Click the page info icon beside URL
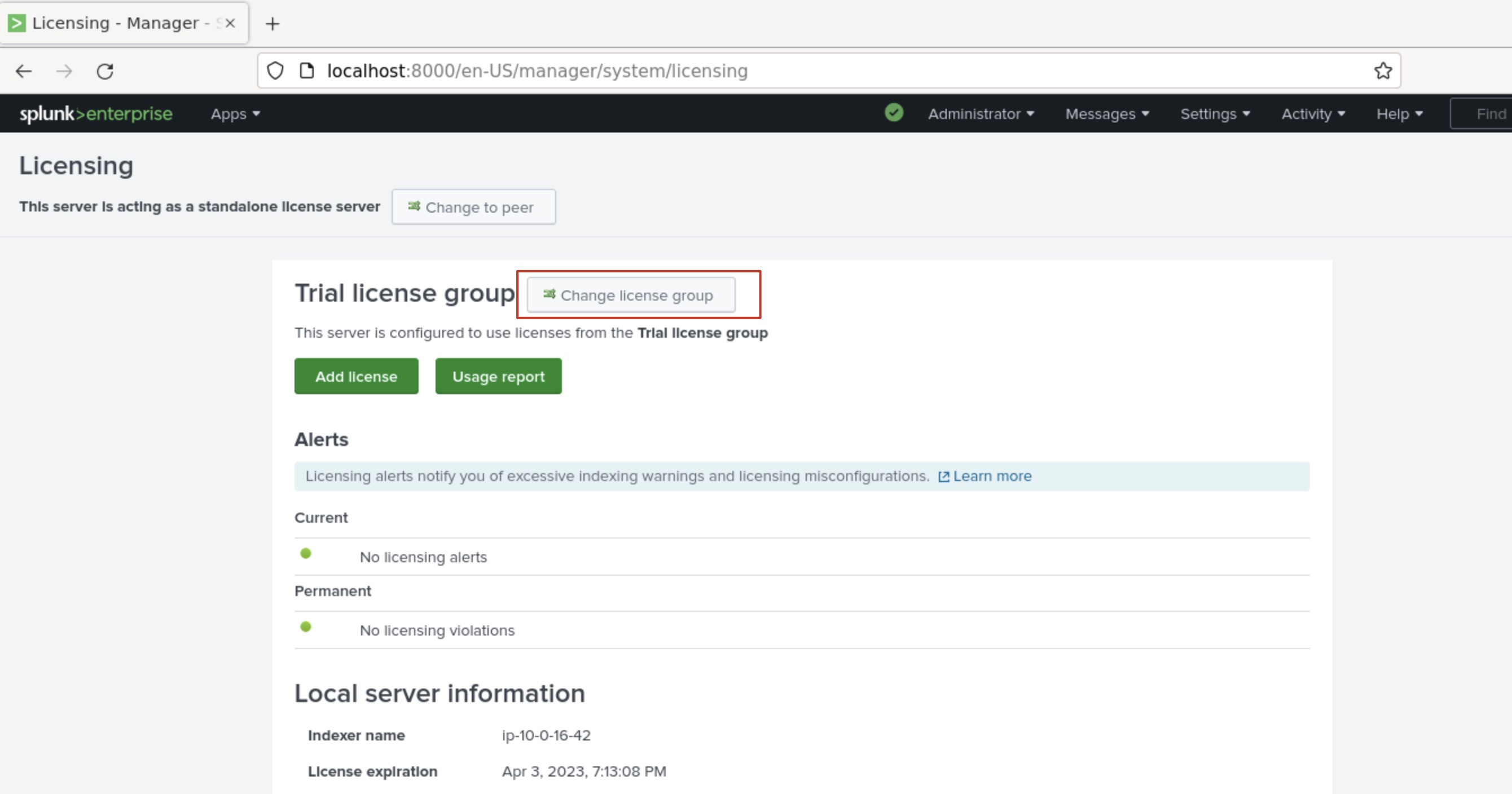This screenshot has height=794, width=1512. tap(306, 70)
